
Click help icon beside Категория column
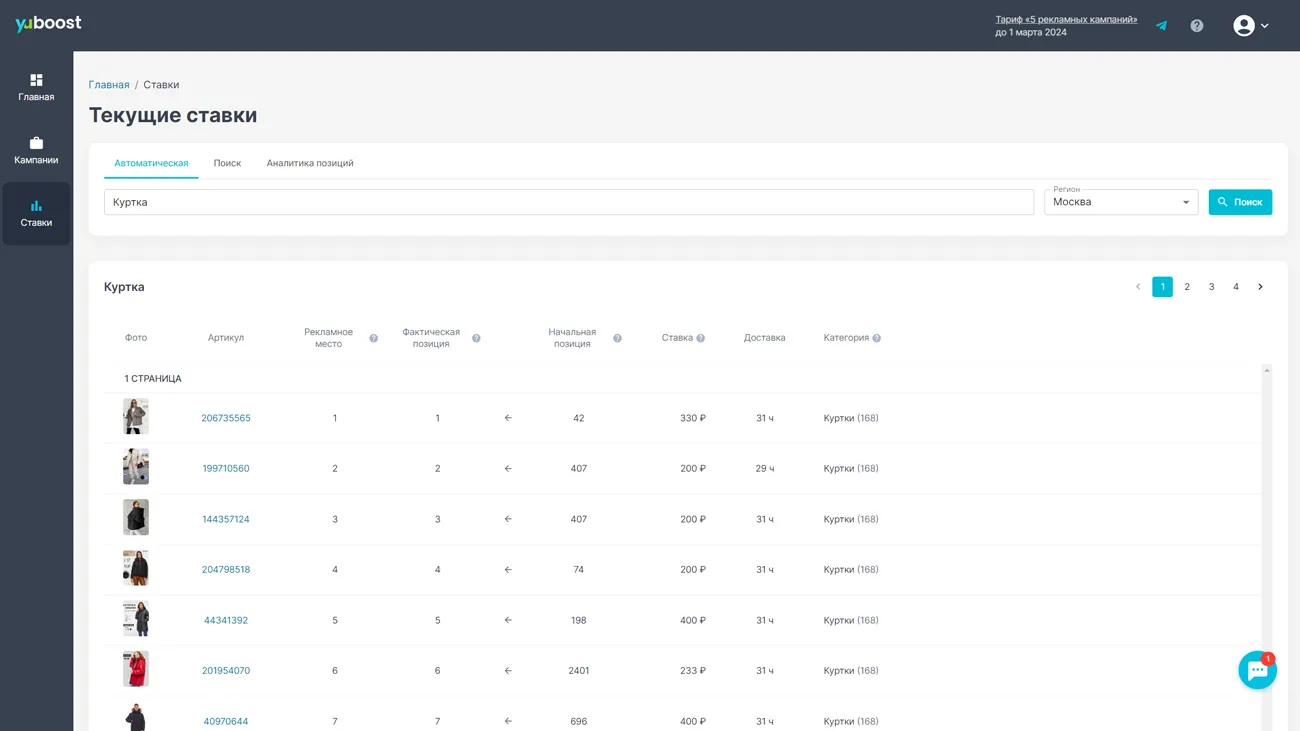click(876, 338)
